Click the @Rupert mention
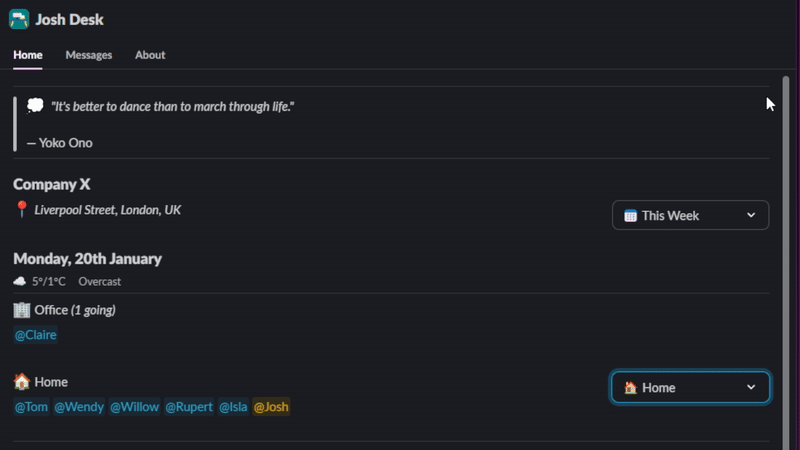800x450 pixels. pos(189,407)
